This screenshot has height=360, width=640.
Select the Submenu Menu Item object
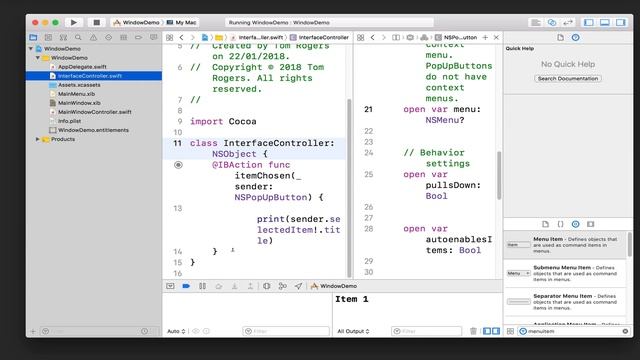566,273
